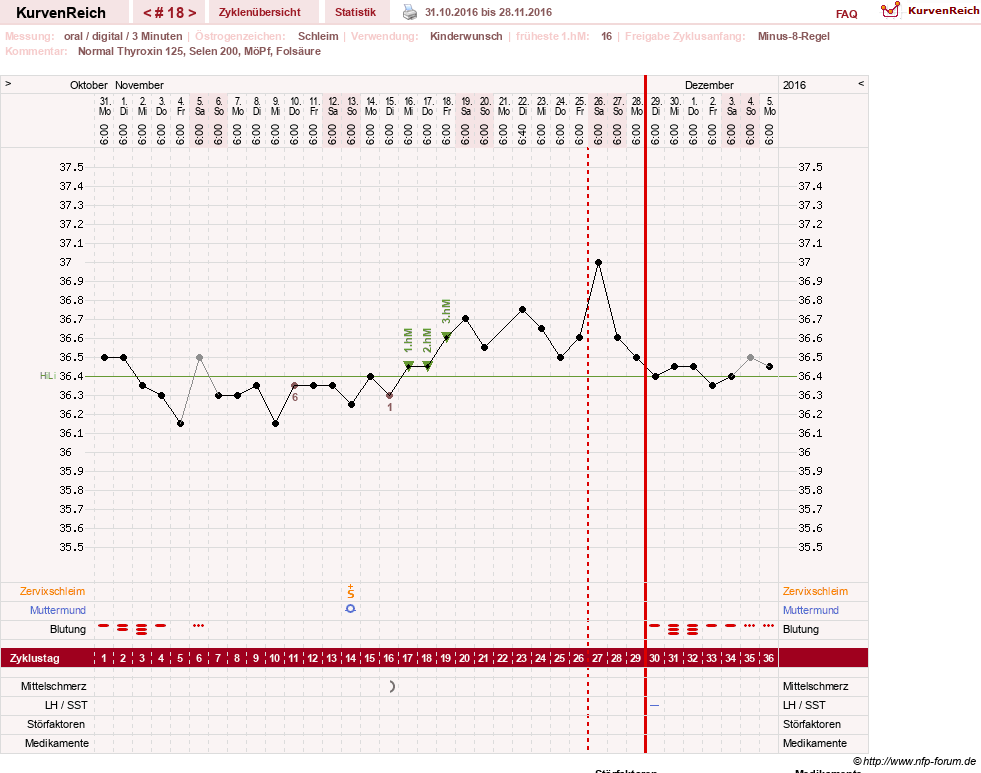
Task: Click the 1.hM triangle marker
Action: (x=409, y=365)
